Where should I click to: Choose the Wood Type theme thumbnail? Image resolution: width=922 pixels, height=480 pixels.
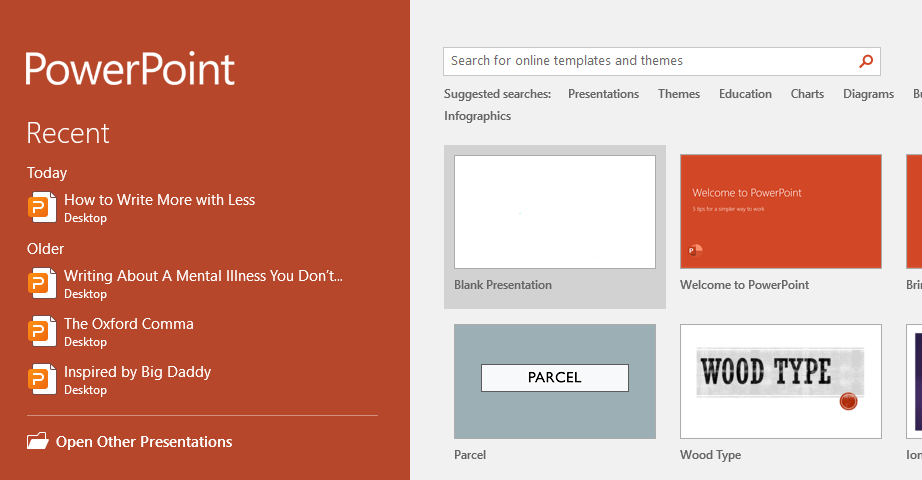(x=781, y=381)
